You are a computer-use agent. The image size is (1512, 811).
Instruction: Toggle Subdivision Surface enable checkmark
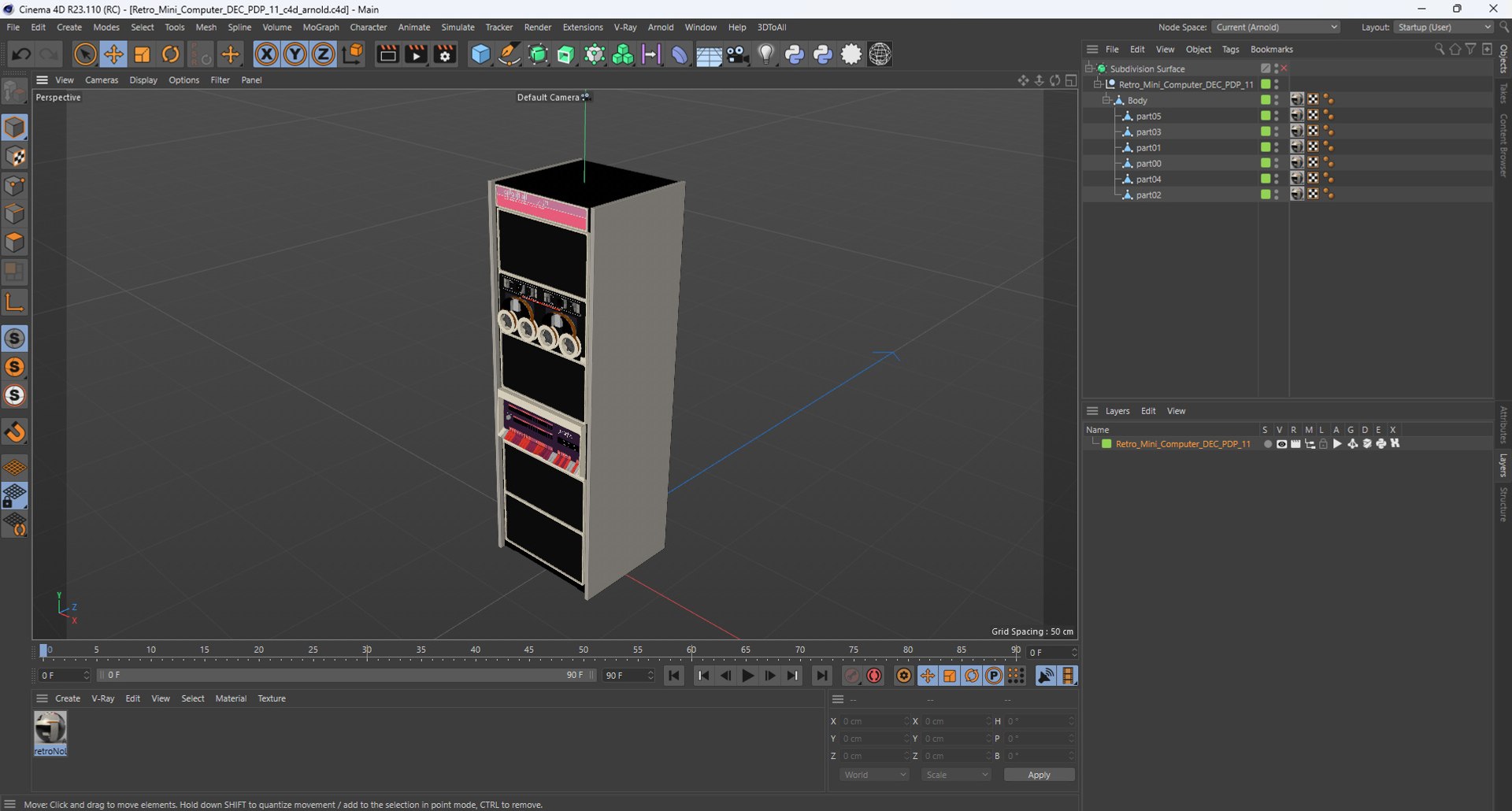tap(1284, 69)
